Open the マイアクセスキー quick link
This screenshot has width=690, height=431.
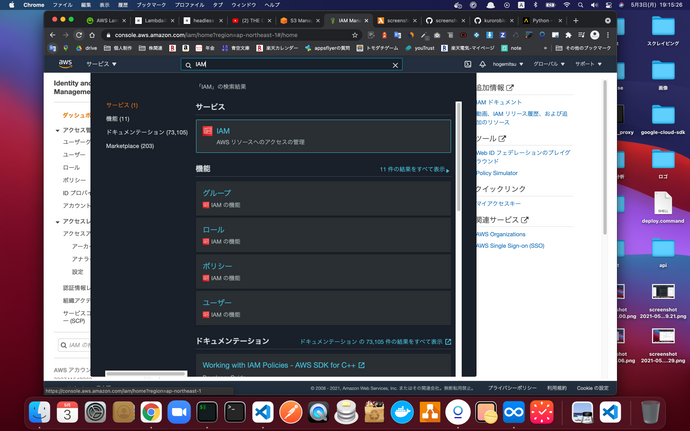tap(499, 203)
